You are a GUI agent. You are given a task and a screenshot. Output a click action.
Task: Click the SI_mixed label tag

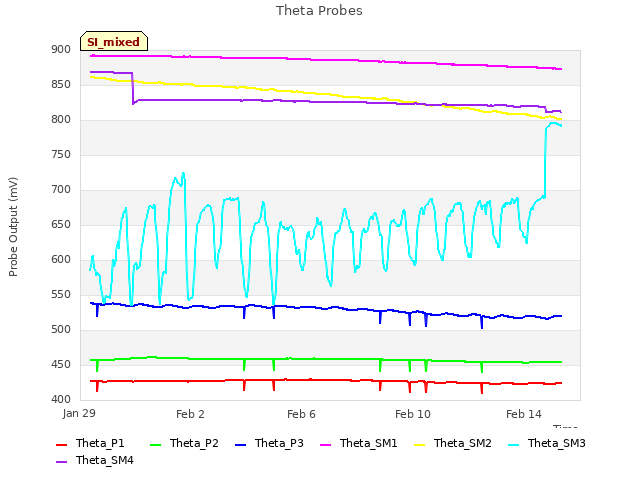point(114,41)
